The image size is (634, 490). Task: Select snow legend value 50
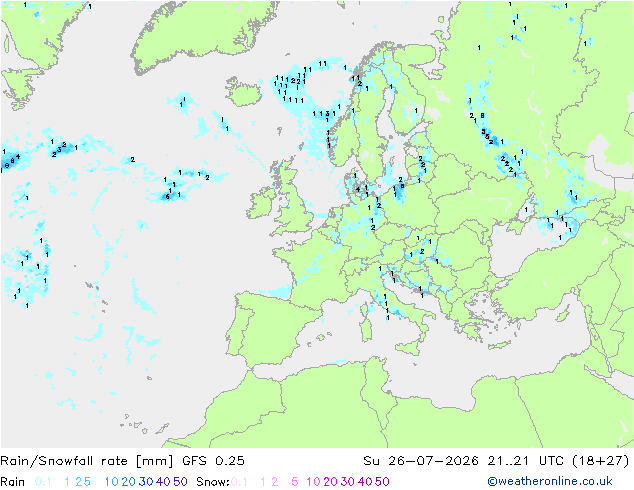pos(383,482)
